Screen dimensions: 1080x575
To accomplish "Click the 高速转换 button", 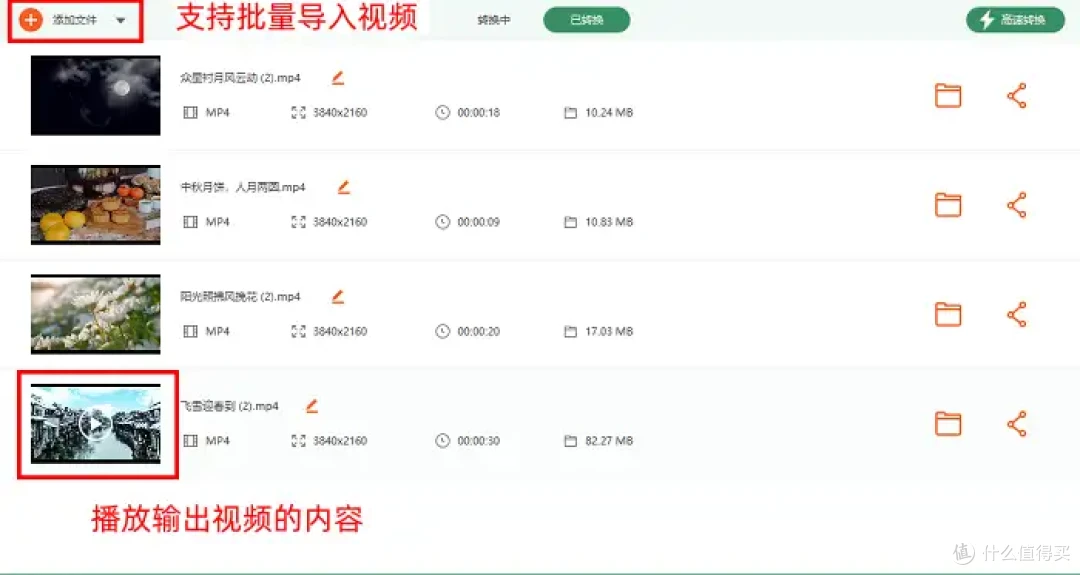I will click(1015, 20).
